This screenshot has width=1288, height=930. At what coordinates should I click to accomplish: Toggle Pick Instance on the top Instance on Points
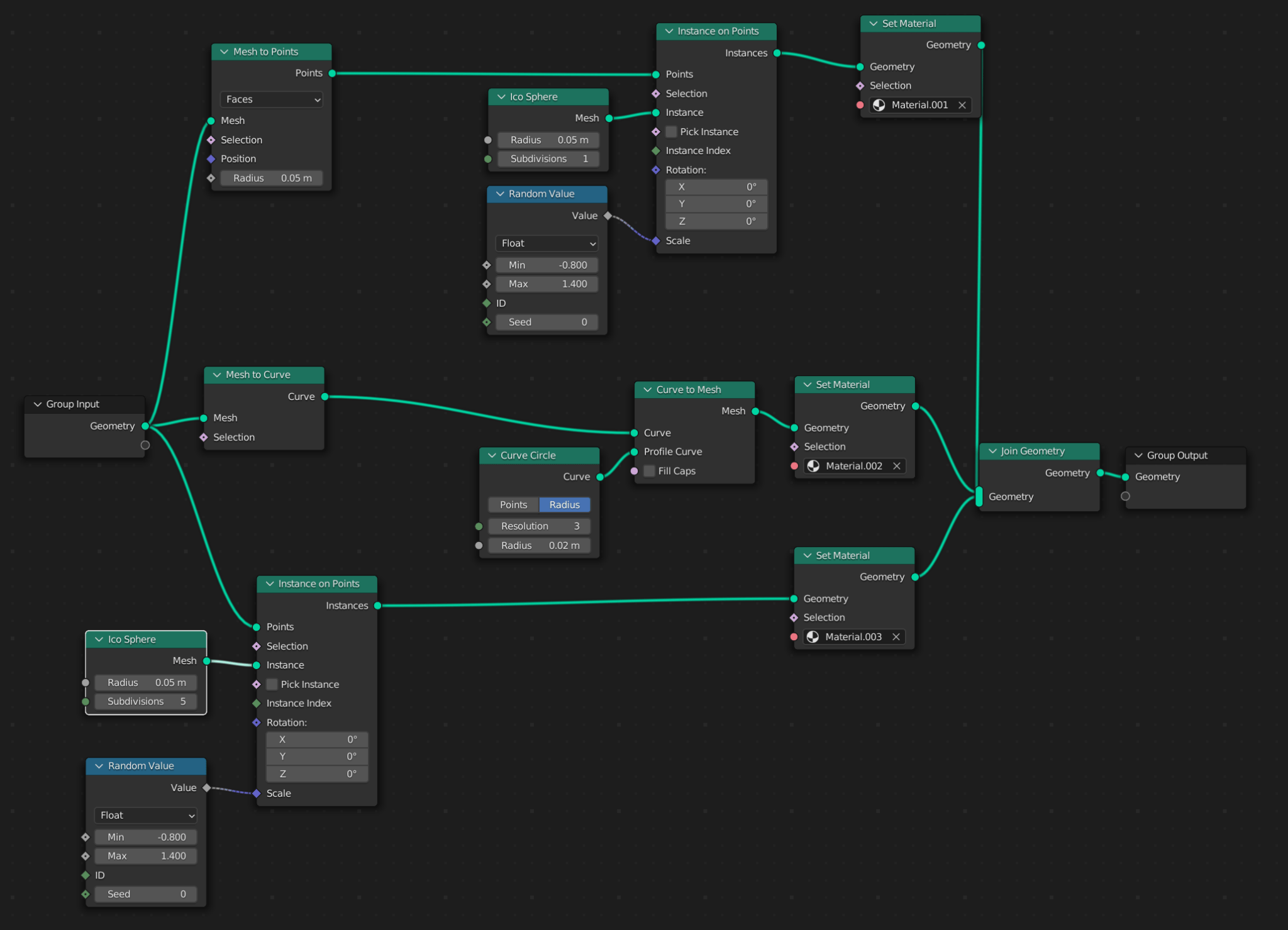(672, 132)
